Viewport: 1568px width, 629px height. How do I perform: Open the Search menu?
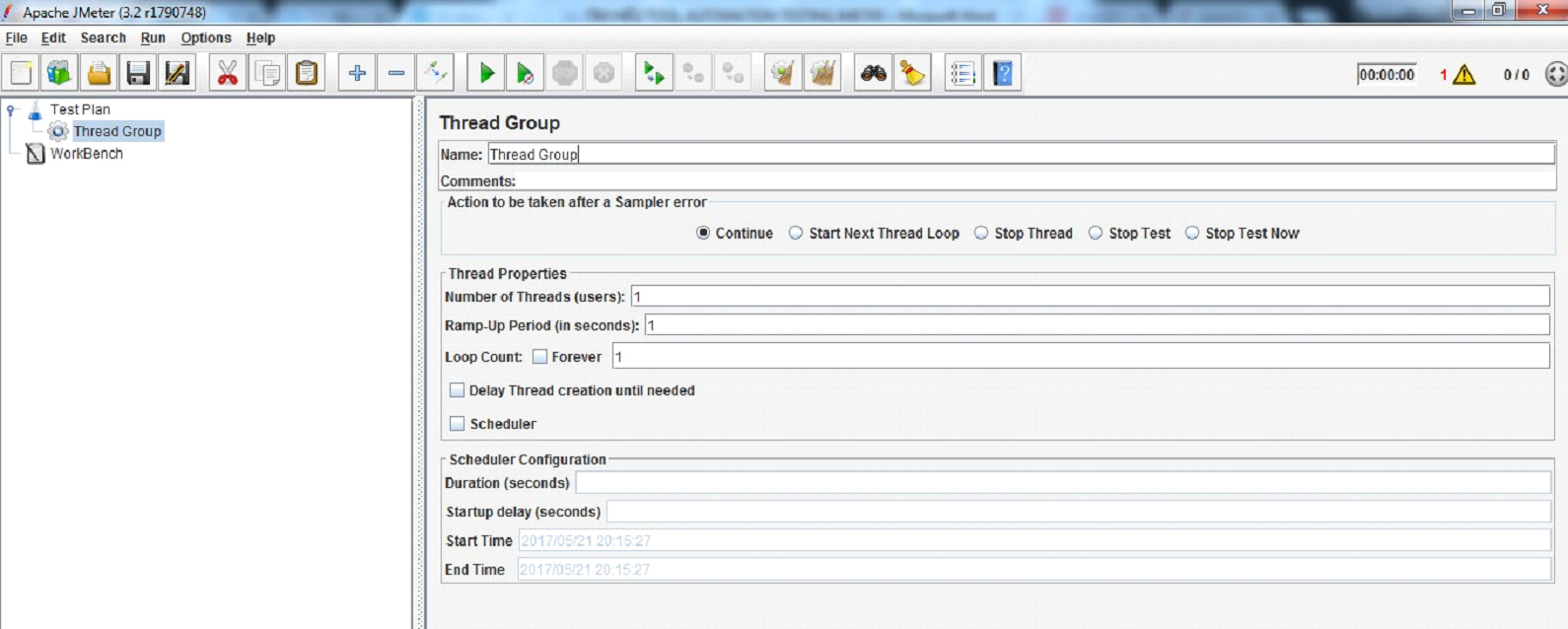(x=104, y=37)
